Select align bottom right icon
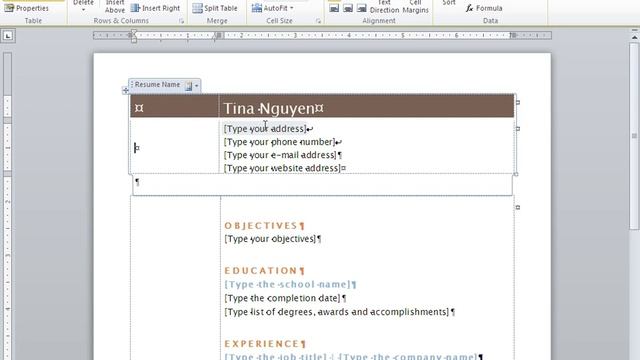The height and width of the screenshot is (360, 640). coord(362,8)
